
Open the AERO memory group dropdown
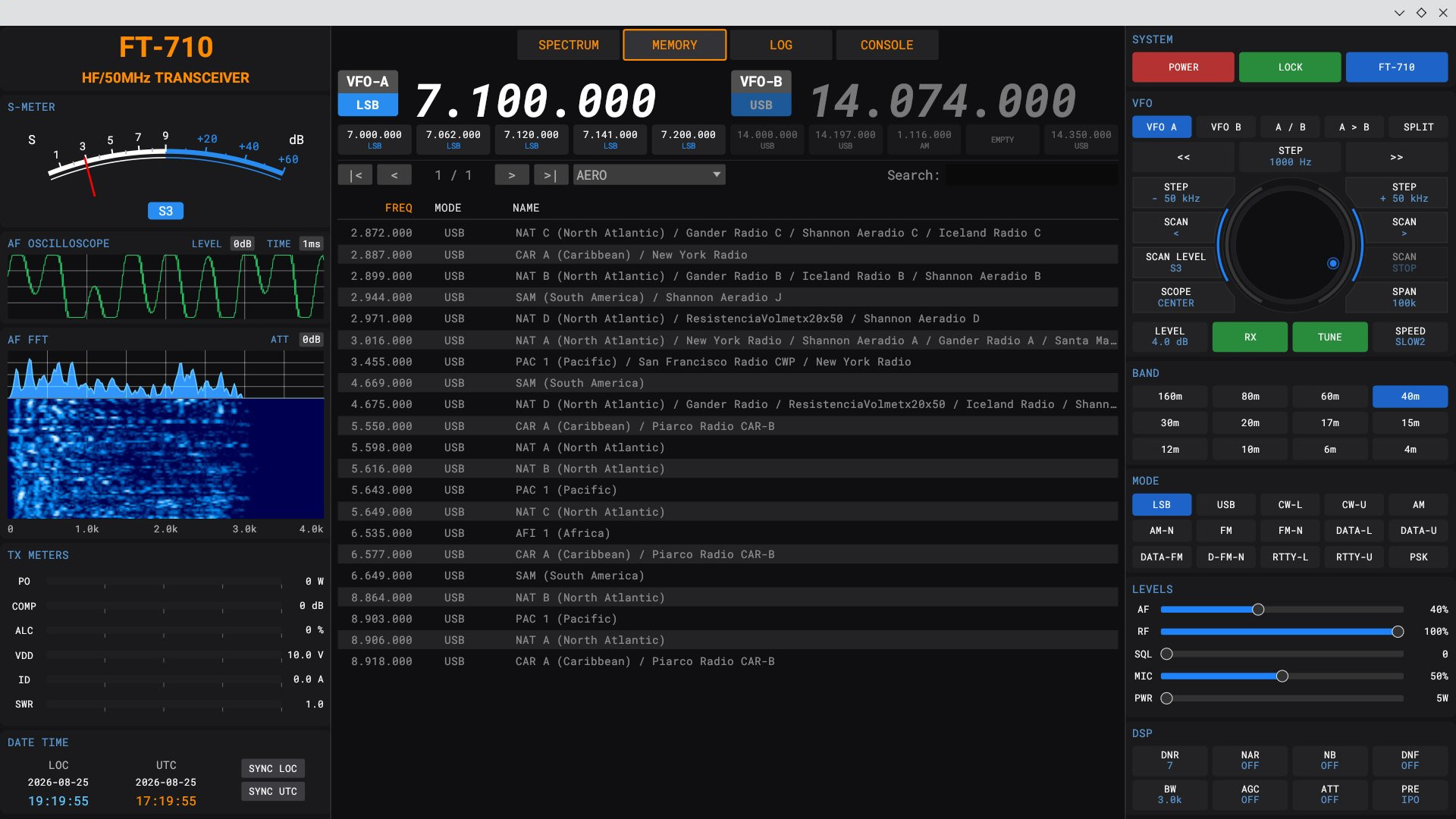tap(649, 175)
